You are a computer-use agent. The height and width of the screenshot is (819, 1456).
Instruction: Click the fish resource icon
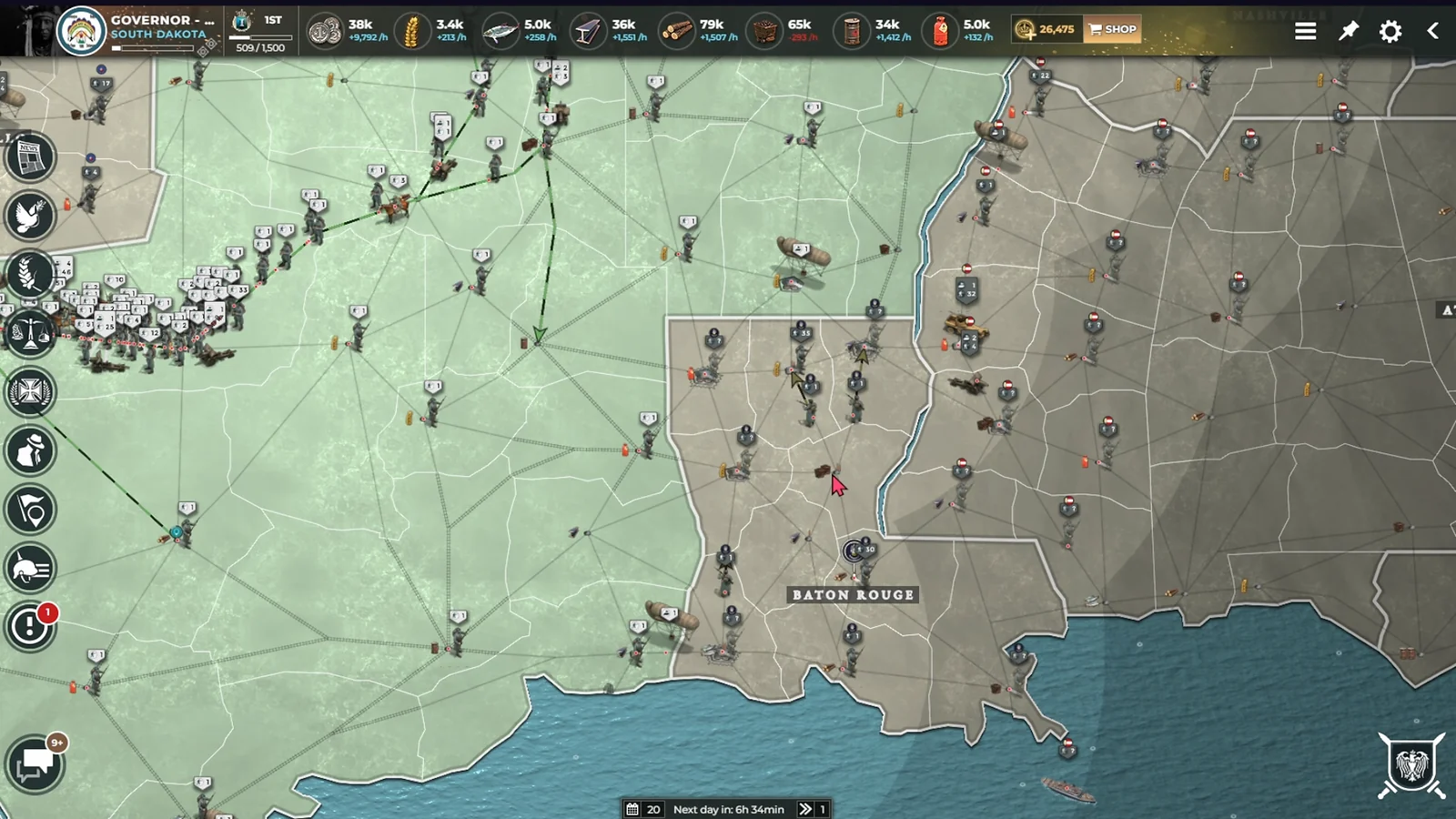click(499, 32)
